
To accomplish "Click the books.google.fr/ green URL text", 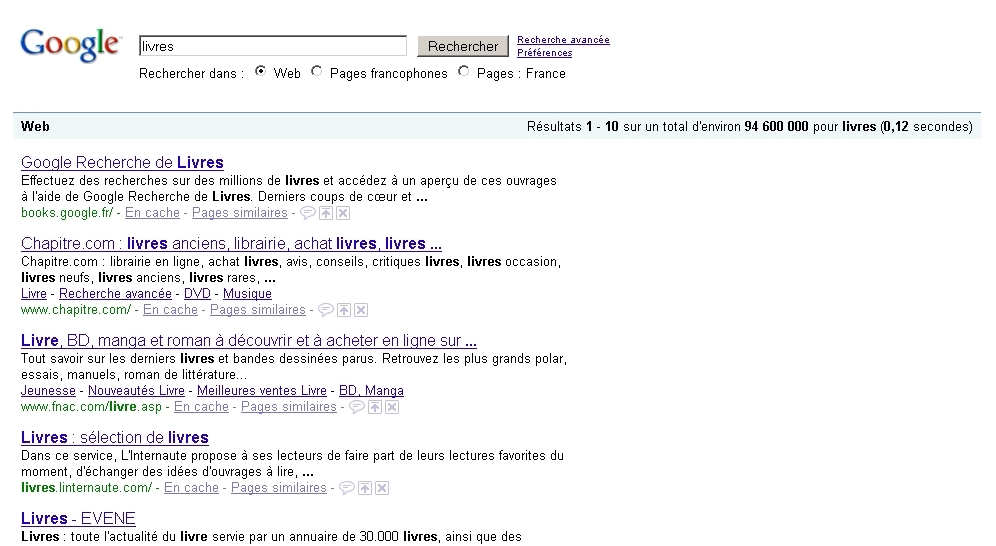I will click(67, 213).
